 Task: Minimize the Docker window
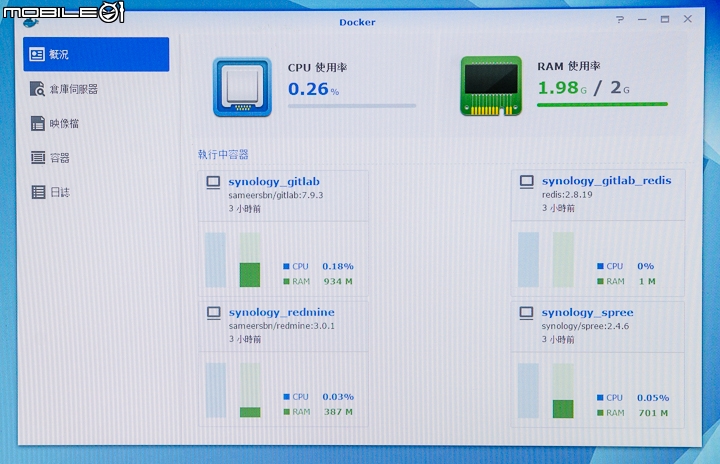[x=642, y=19]
